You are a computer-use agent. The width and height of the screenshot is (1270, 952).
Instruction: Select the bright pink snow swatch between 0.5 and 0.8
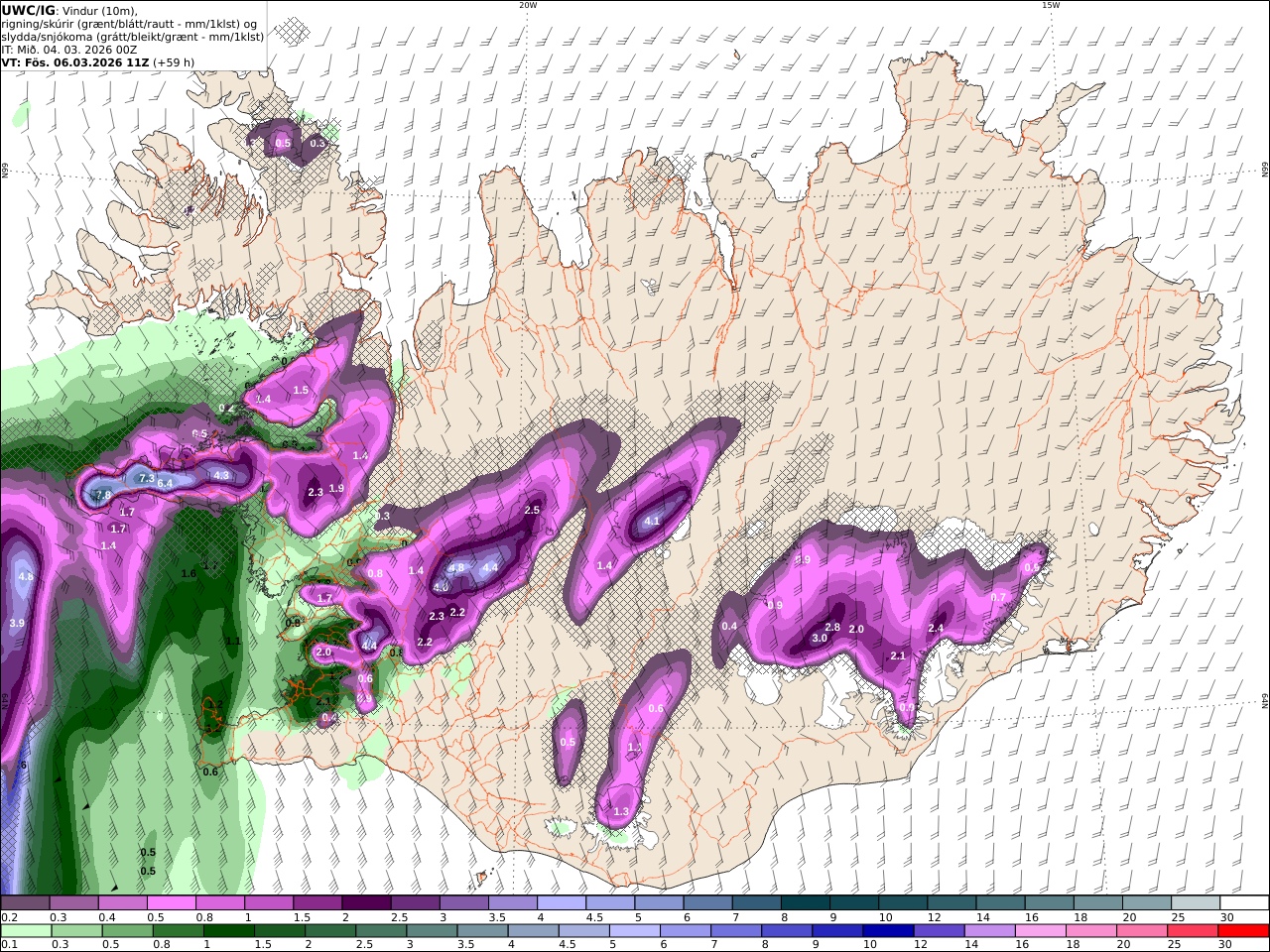(171, 902)
